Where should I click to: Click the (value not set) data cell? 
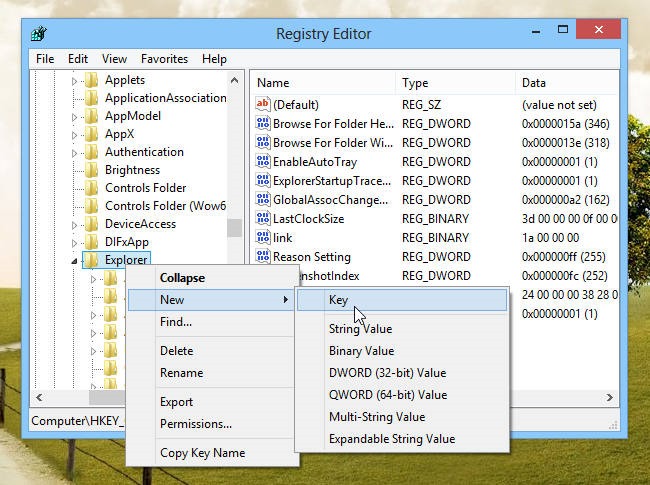pos(559,104)
